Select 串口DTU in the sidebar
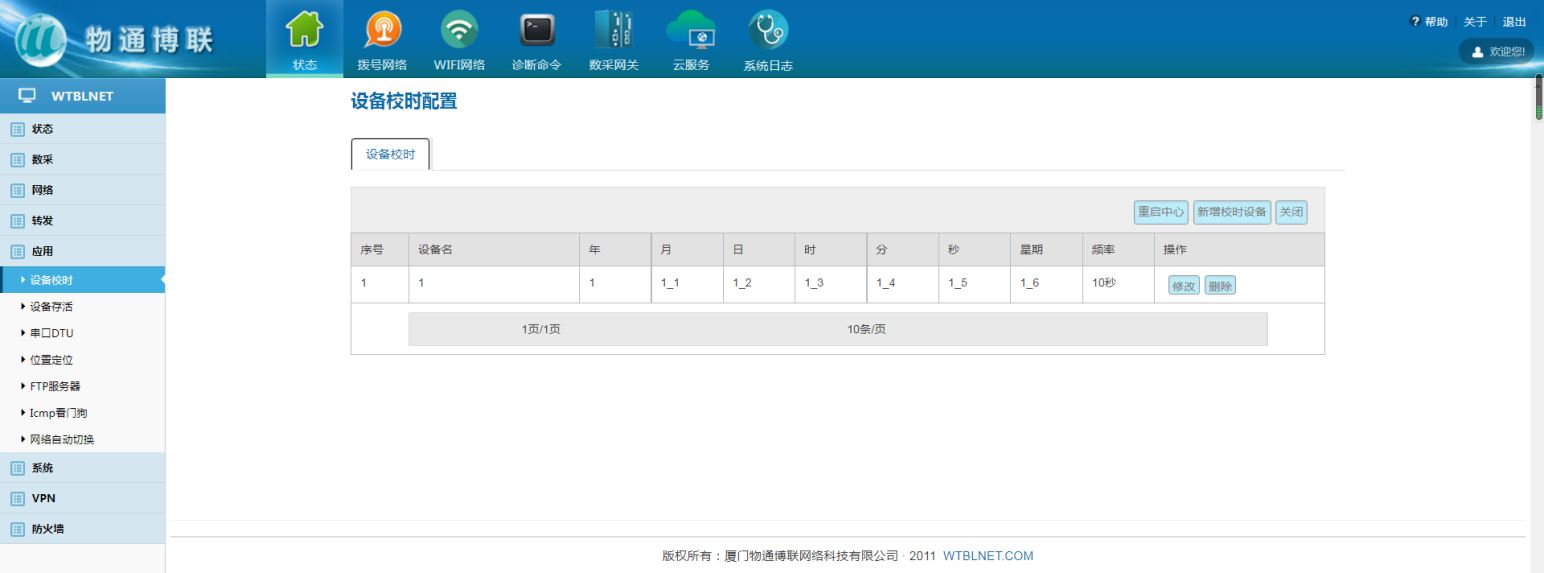Viewport: 1544px width, 573px height. pyautogui.click(x=52, y=333)
